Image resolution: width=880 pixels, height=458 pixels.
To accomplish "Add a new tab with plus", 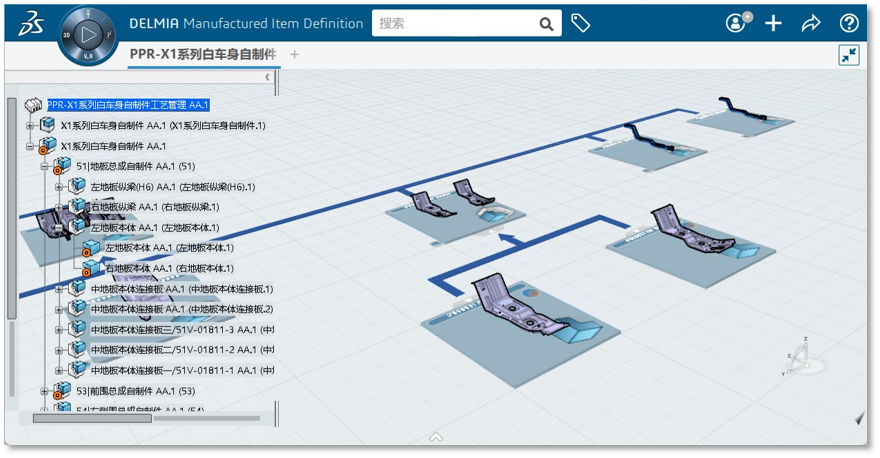I will tap(295, 54).
